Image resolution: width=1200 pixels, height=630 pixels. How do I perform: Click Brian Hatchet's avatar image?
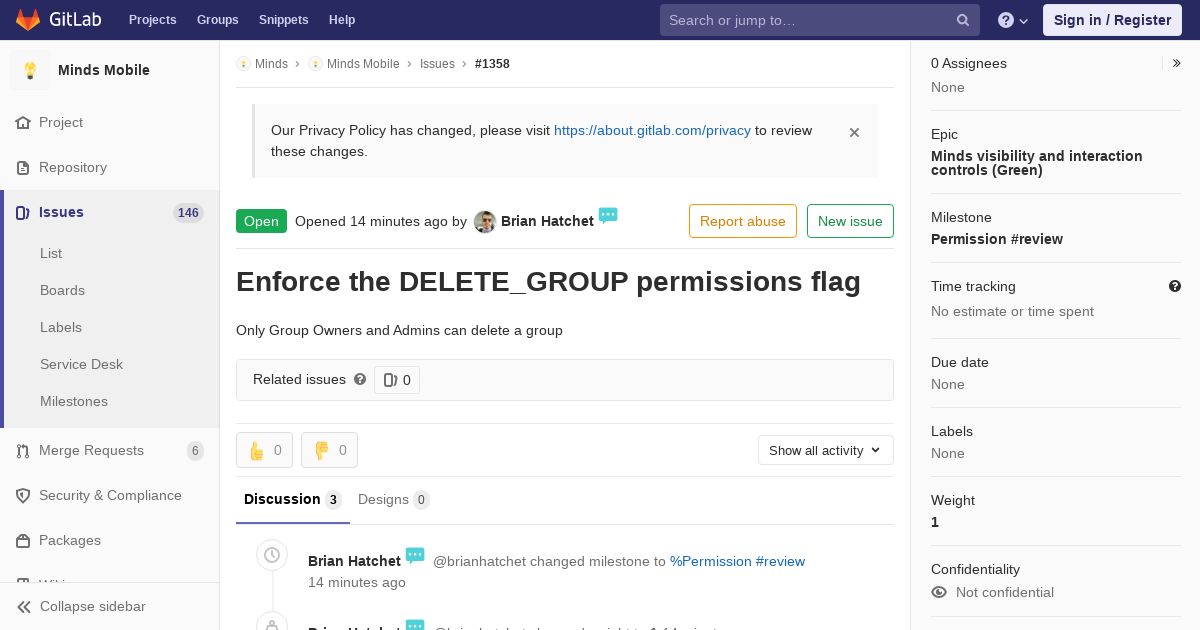click(485, 222)
